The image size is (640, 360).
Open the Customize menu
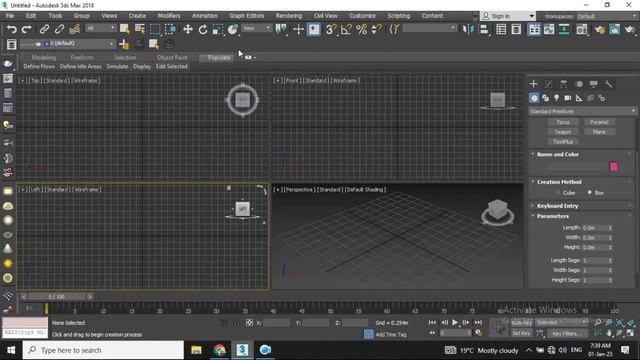pos(362,16)
